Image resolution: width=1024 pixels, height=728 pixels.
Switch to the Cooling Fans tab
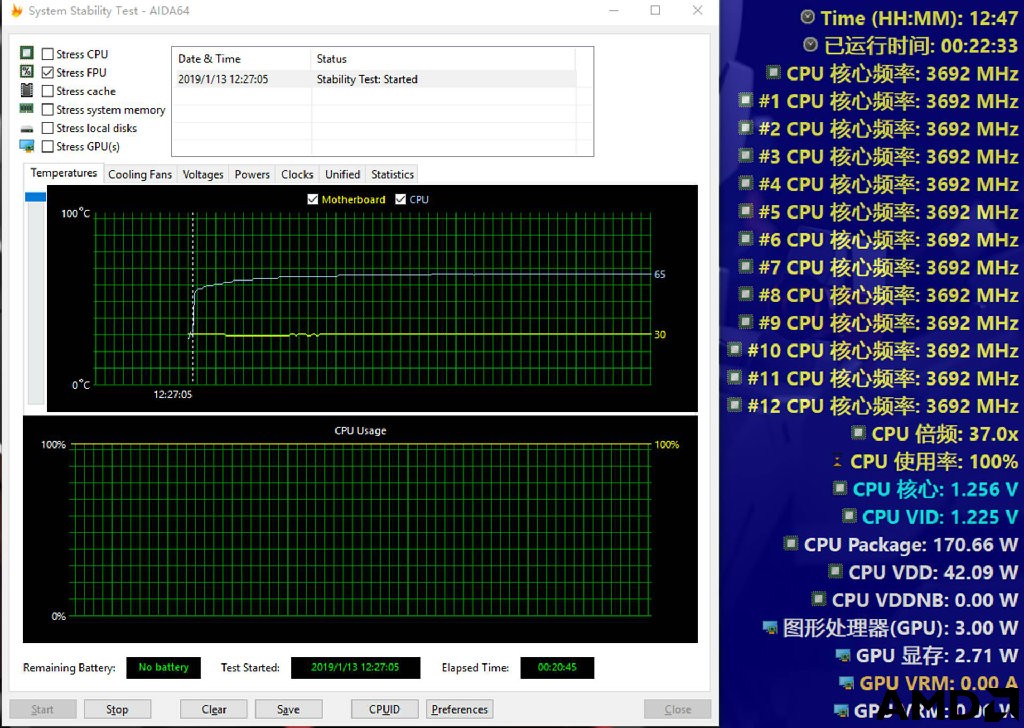140,174
